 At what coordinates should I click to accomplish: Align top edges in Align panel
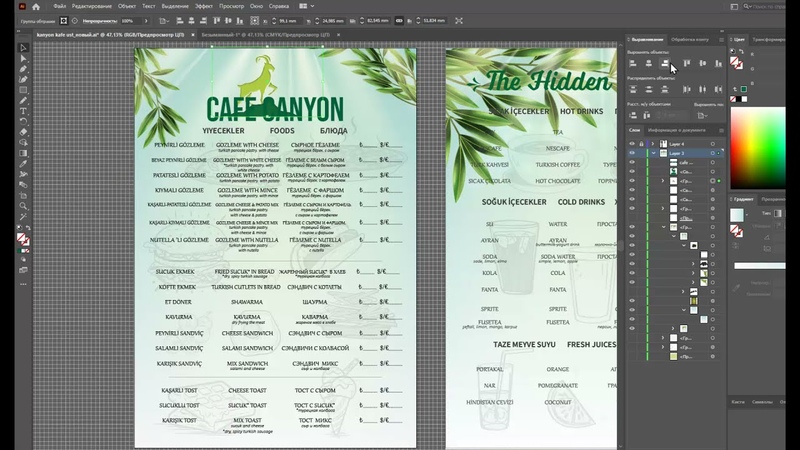(687, 63)
